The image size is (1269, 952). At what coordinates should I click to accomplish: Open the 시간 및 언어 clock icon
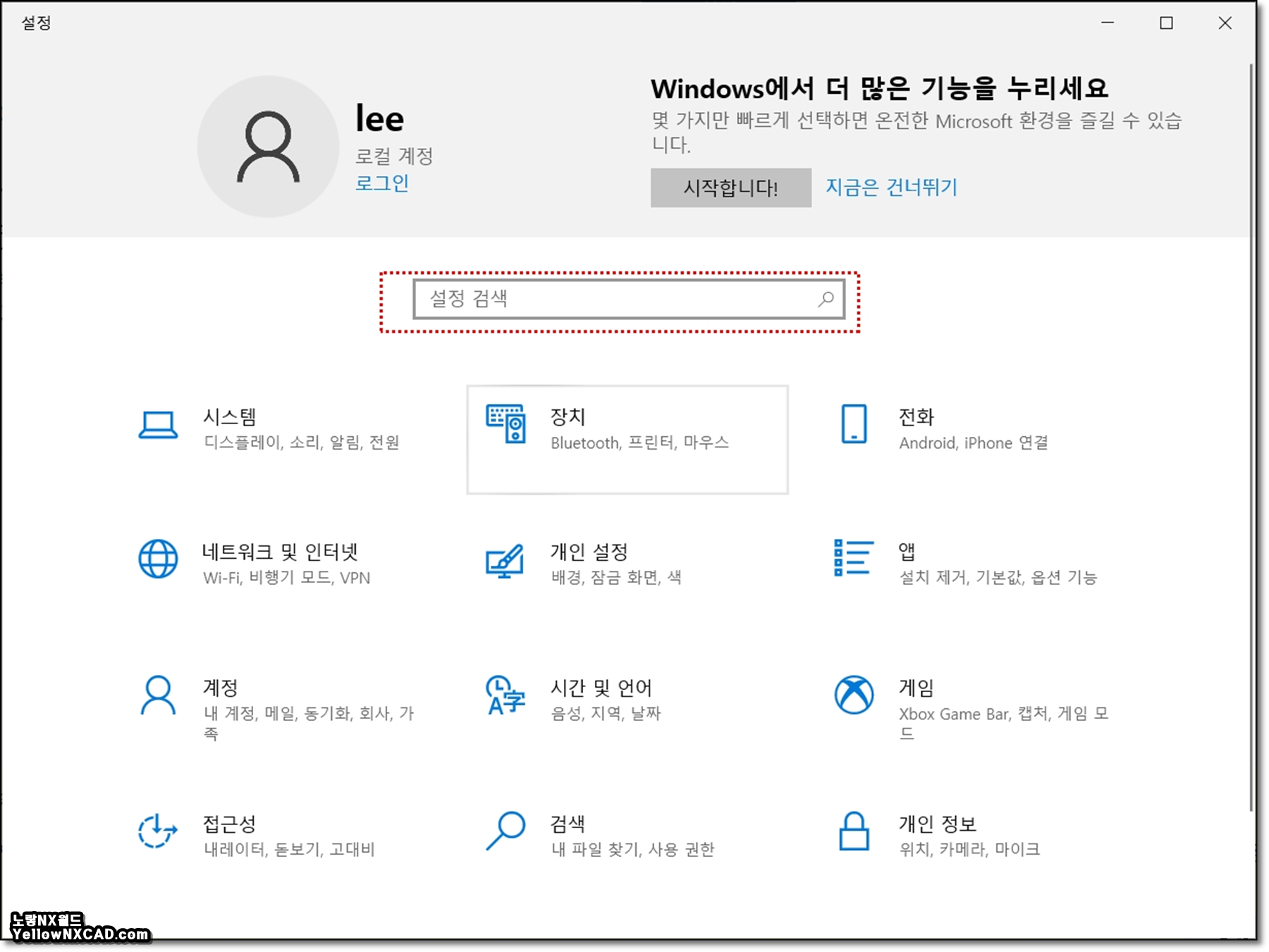(505, 695)
